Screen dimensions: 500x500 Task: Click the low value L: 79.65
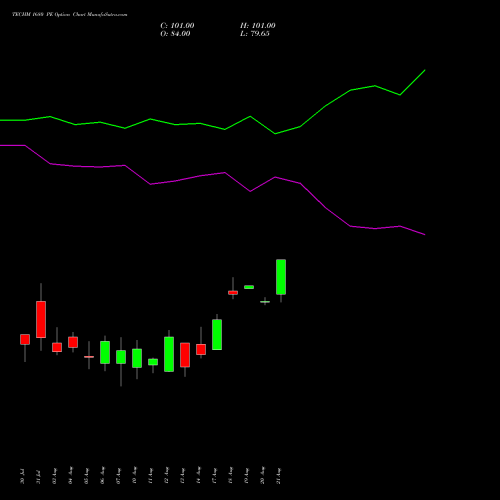point(255,34)
